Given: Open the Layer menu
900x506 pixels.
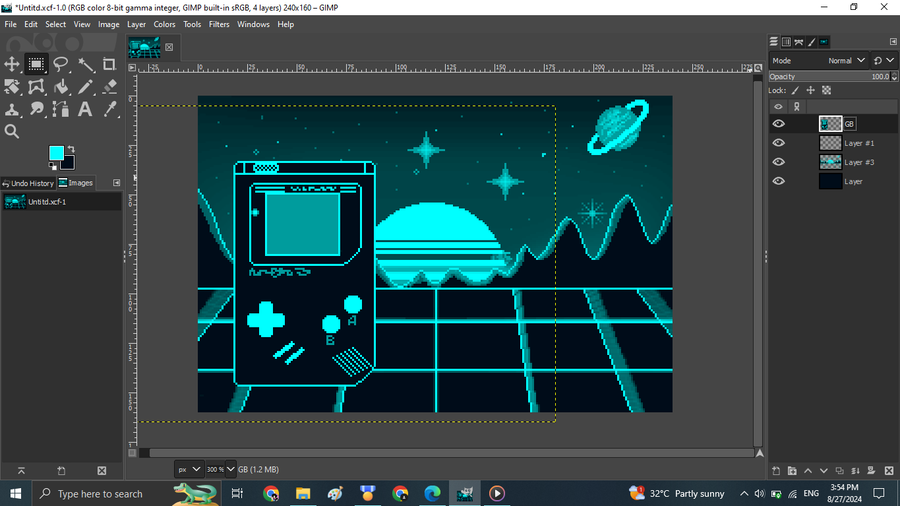Looking at the screenshot, I should point(136,24).
